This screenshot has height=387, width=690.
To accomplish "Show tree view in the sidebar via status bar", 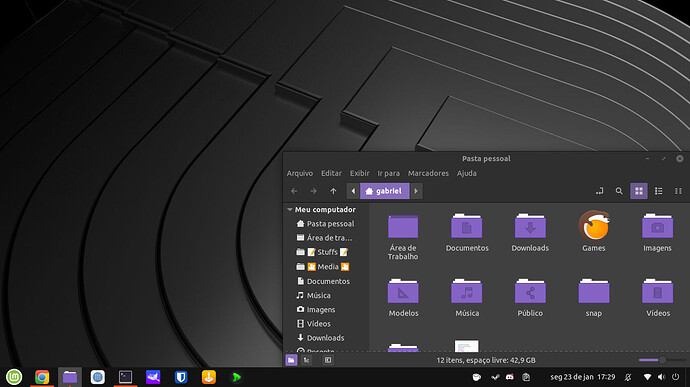I will tap(307, 360).
